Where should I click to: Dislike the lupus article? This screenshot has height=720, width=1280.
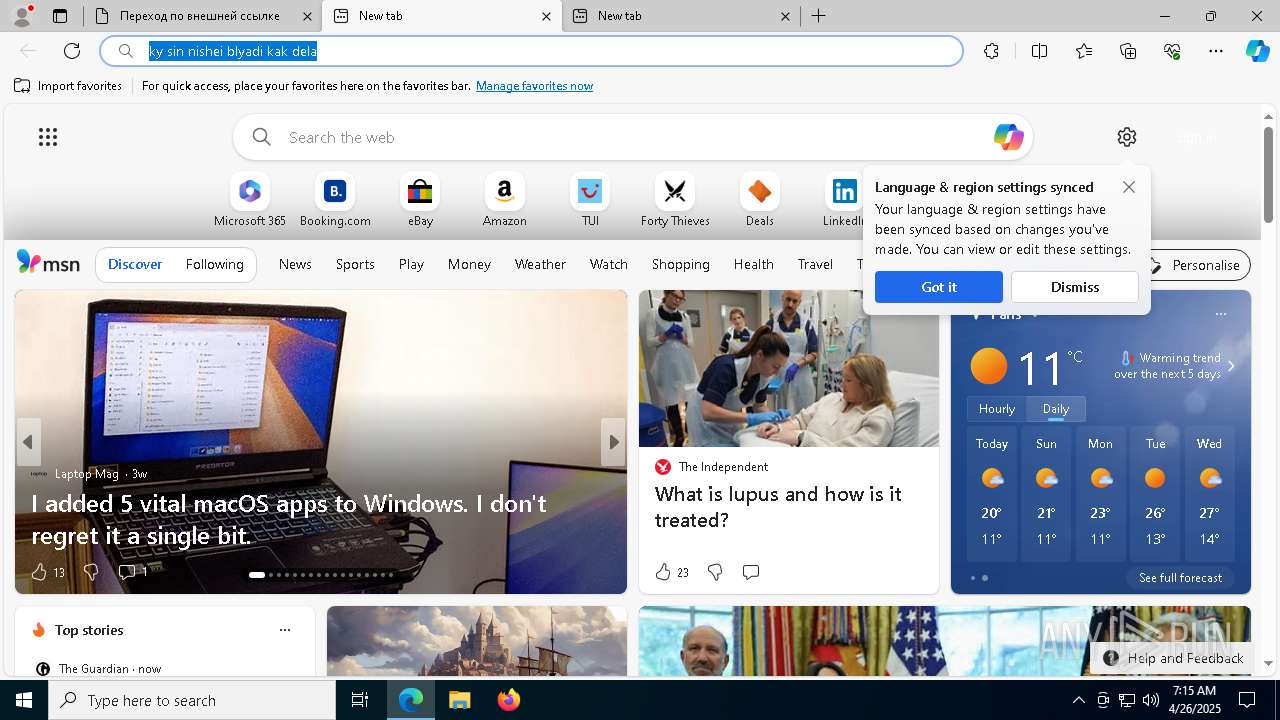tap(715, 572)
